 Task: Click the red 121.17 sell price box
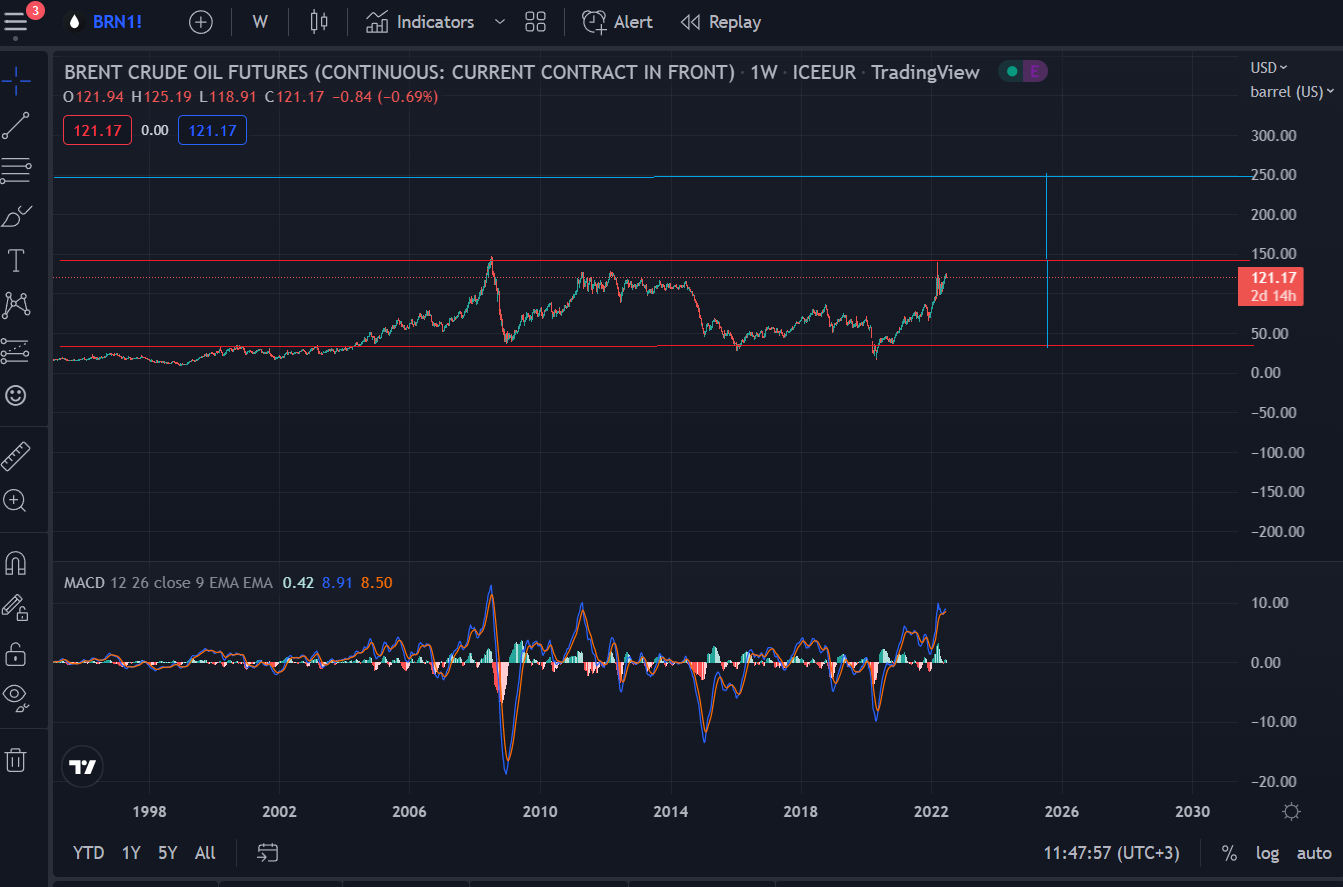[97, 130]
